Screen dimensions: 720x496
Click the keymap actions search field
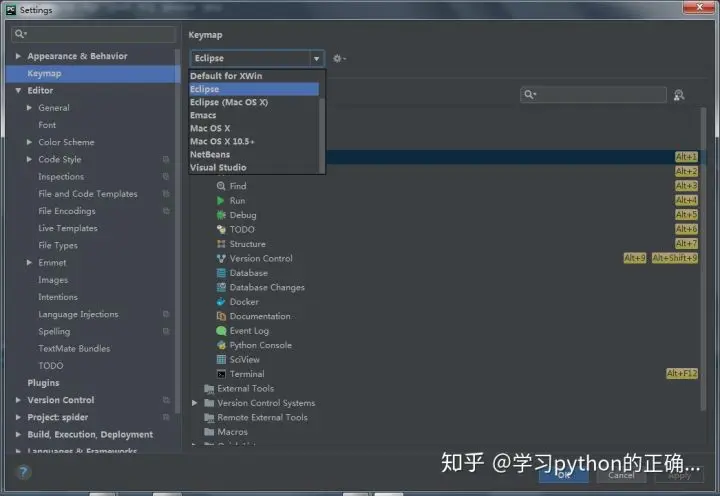(x=593, y=95)
